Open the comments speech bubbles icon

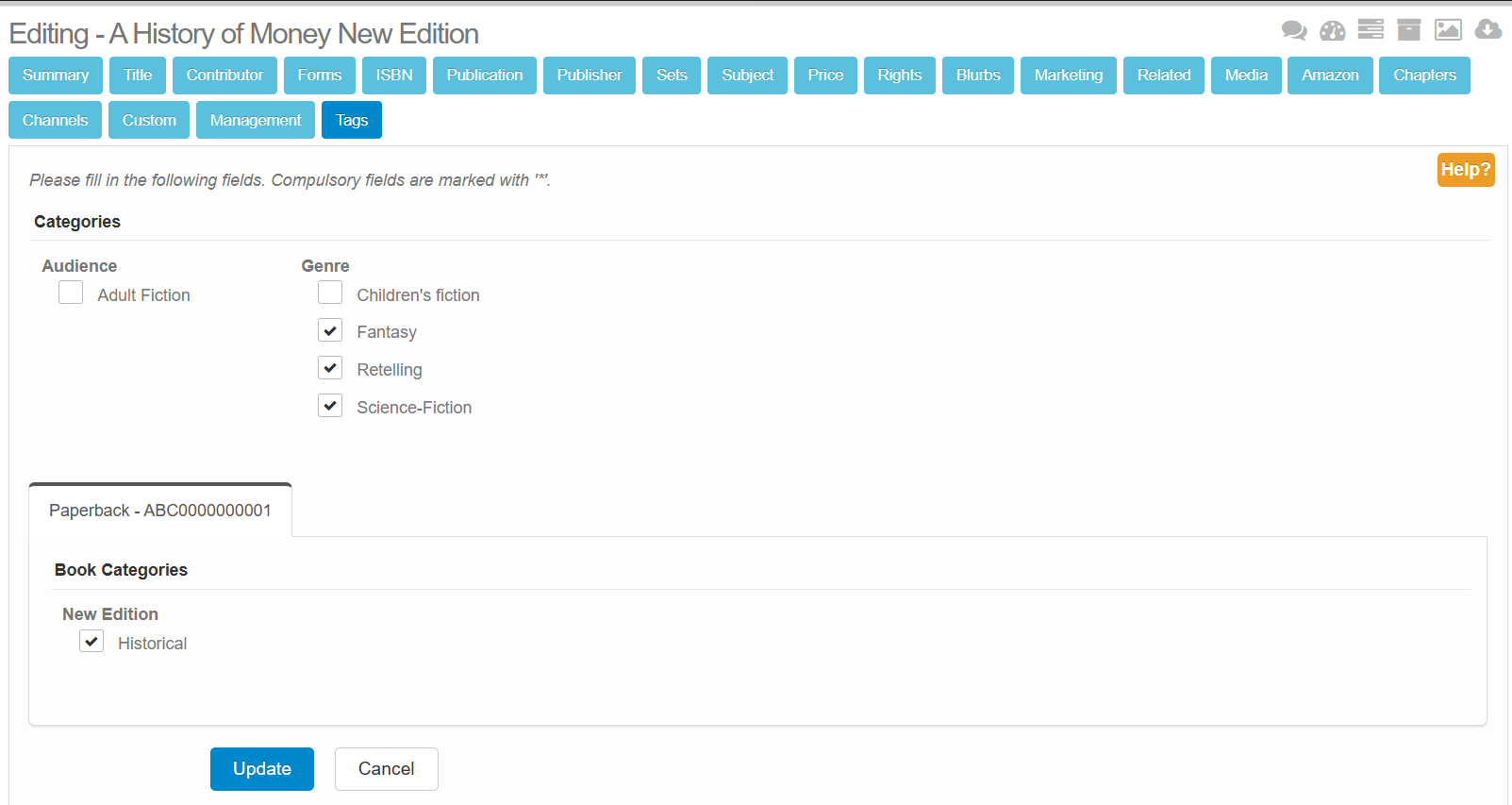1293,31
